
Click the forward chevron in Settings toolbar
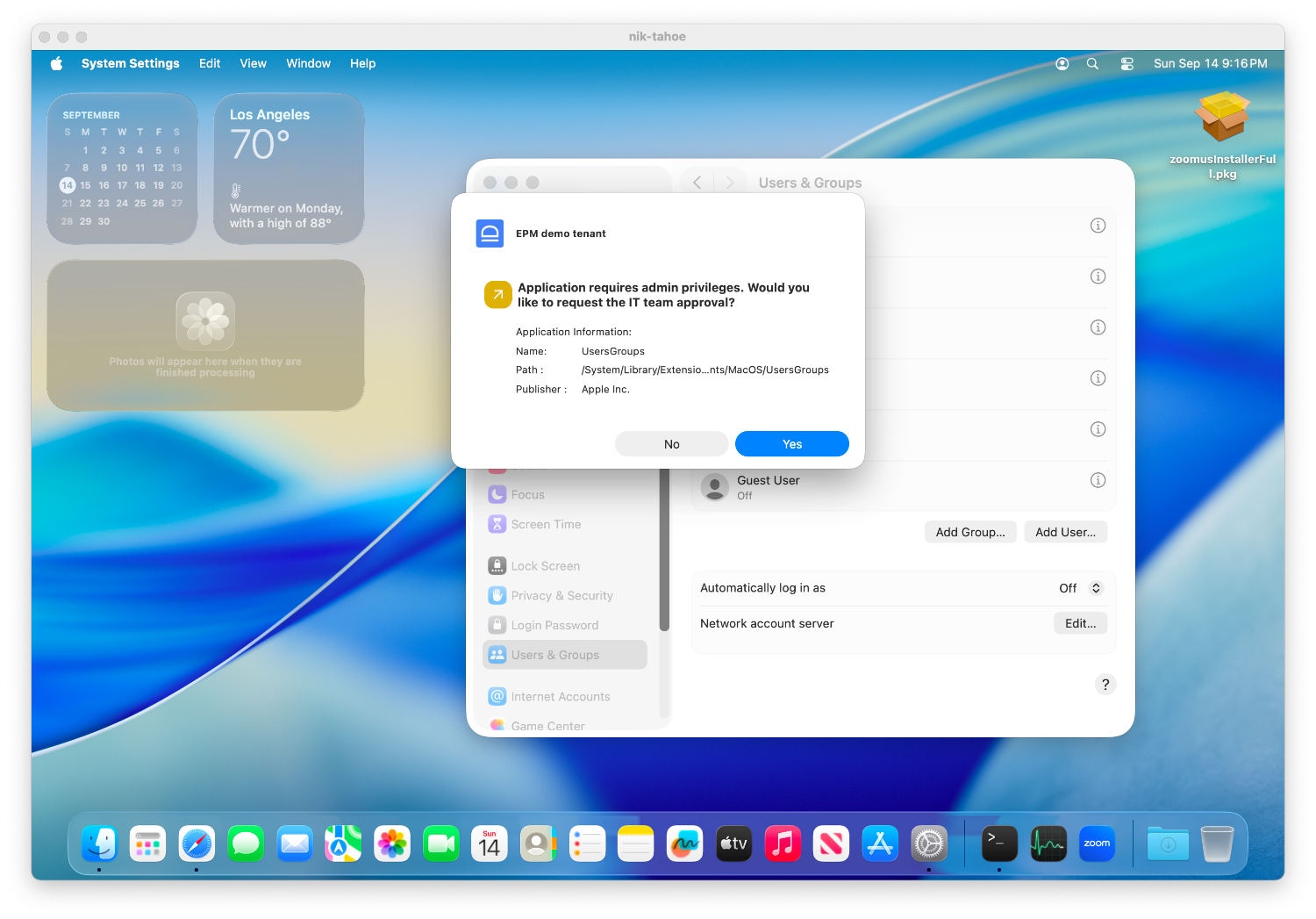click(730, 183)
